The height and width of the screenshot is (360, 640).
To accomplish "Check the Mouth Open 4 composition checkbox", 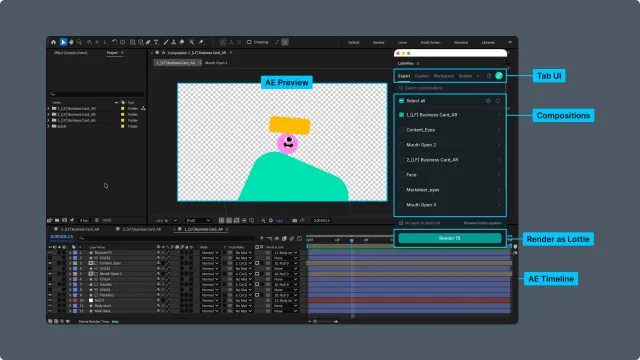I will pyautogui.click(x=402, y=205).
